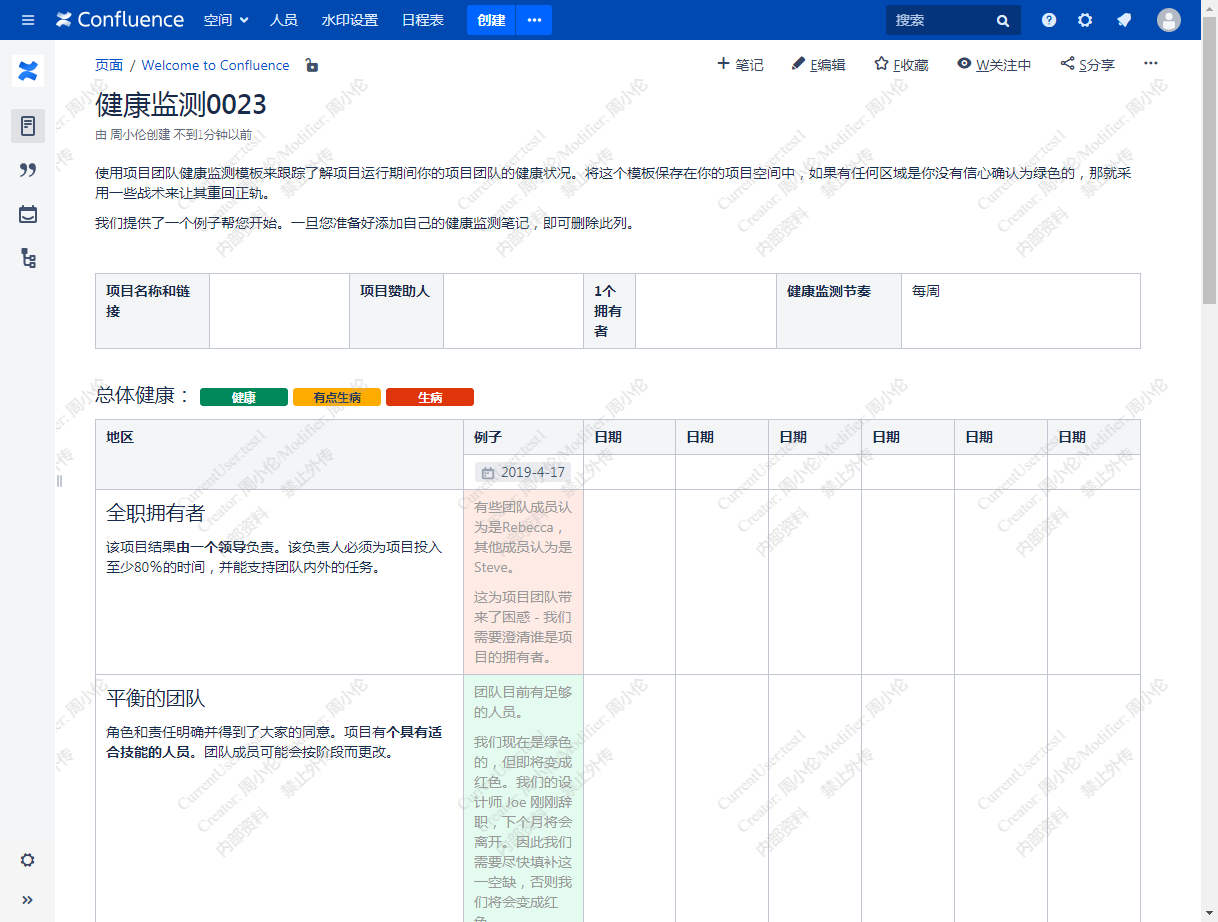
Task: Open the more options next to 创建
Action: coord(534,20)
